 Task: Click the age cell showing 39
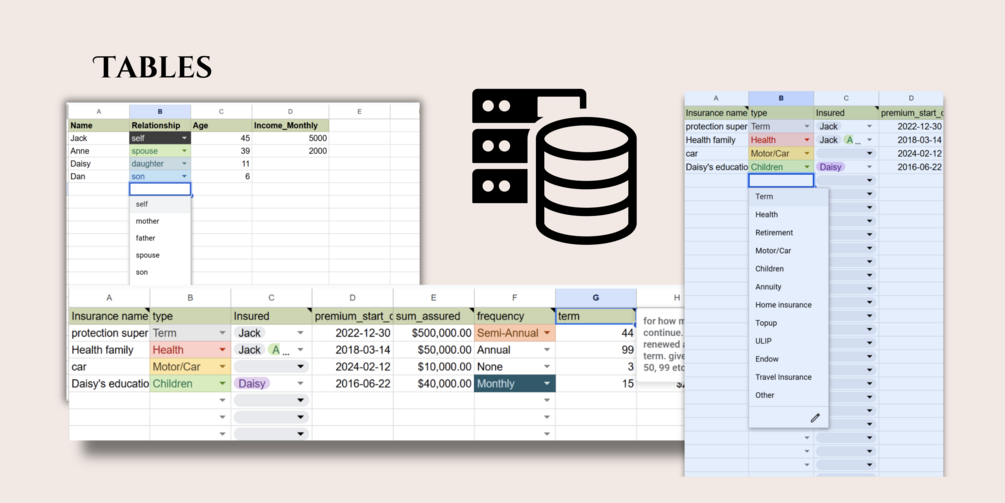point(222,151)
